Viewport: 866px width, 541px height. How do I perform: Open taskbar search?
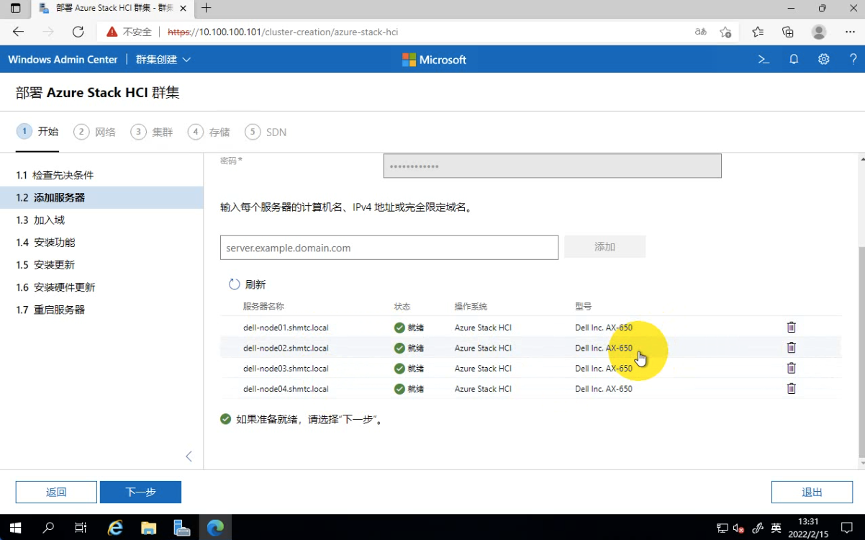pyautogui.click(x=48, y=528)
